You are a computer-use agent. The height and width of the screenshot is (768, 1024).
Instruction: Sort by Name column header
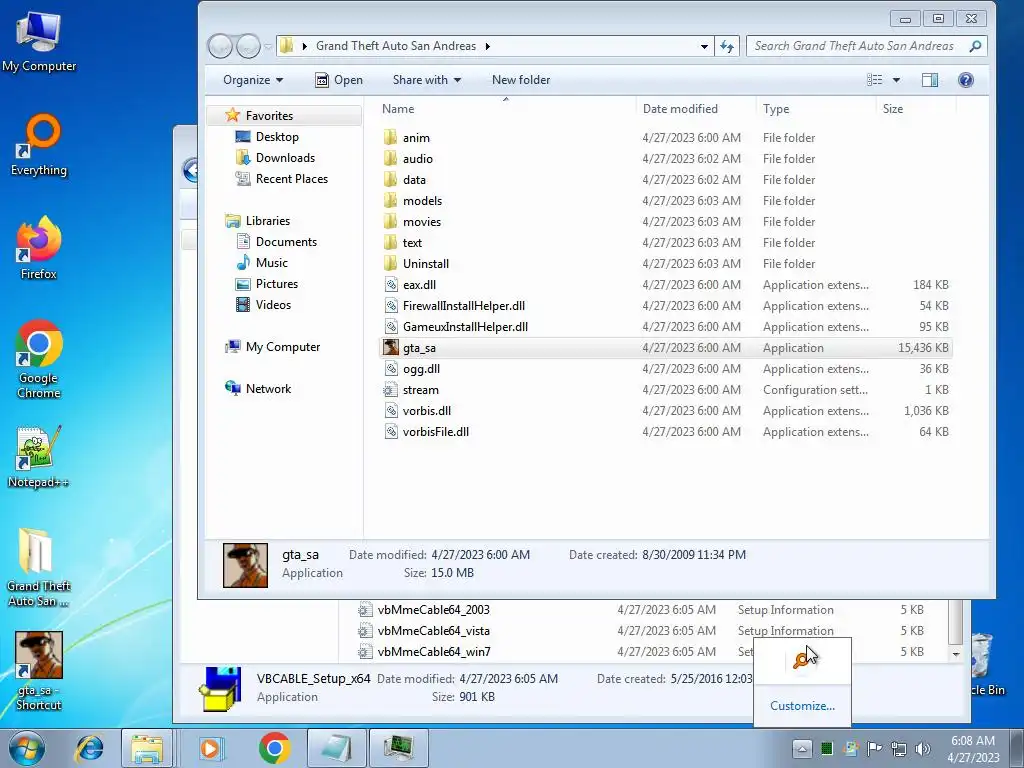pyautogui.click(x=505, y=109)
